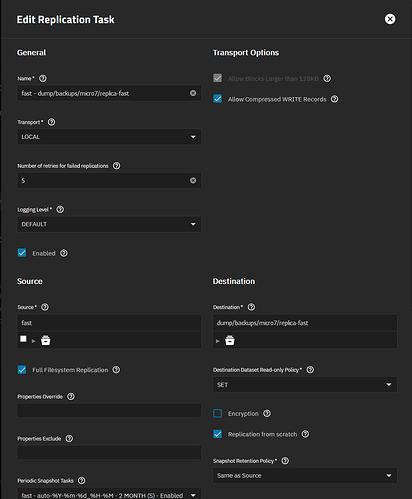Open Destination Dataset Read-only Policy SET dropdown
This screenshot has width=412, height=499.
(x=305, y=385)
